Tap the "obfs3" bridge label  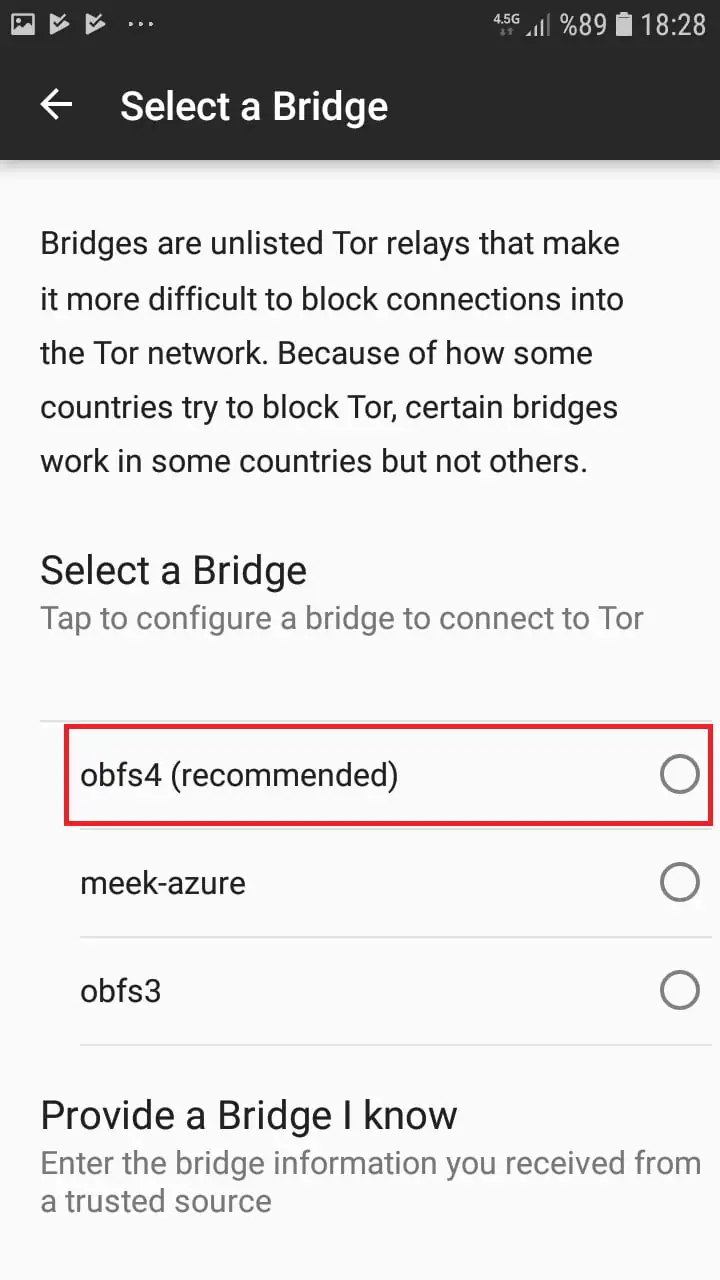click(121, 991)
